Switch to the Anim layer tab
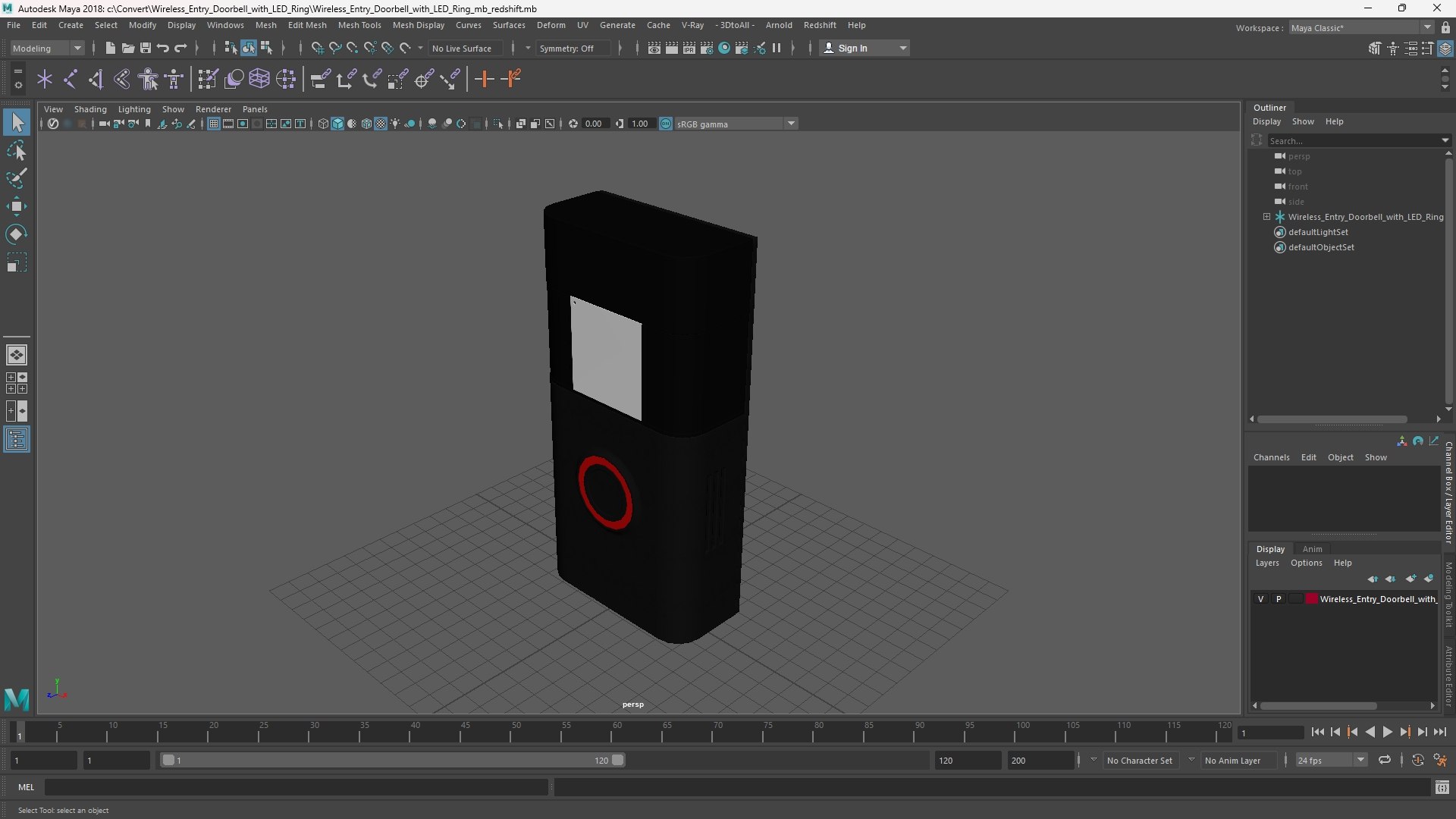Screen dimensions: 1456x819 (x=1312, y=549)
